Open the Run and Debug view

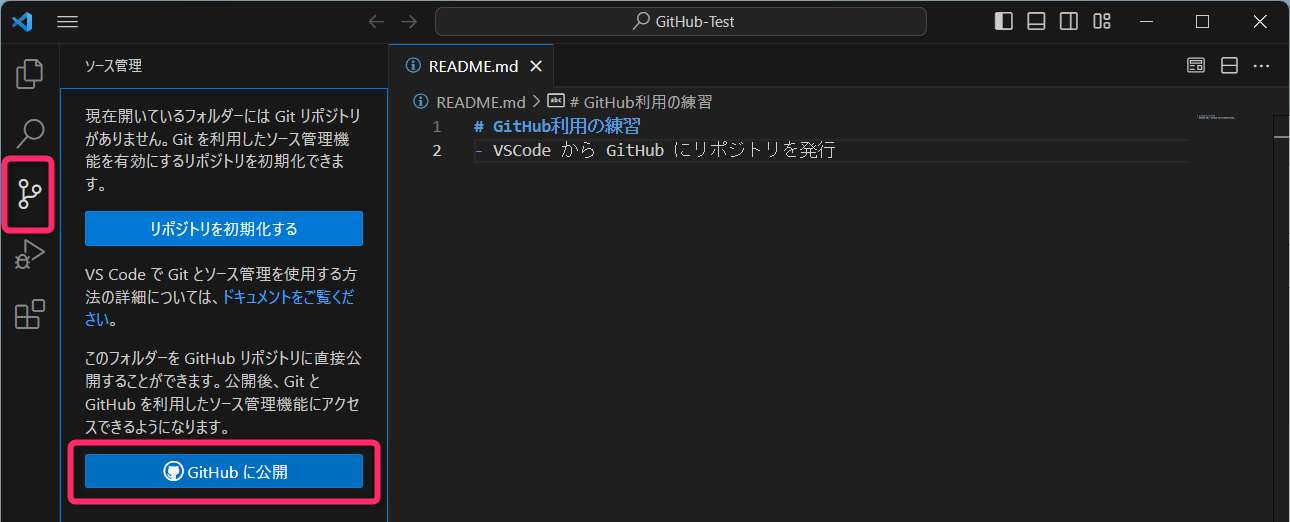(30, 255)
